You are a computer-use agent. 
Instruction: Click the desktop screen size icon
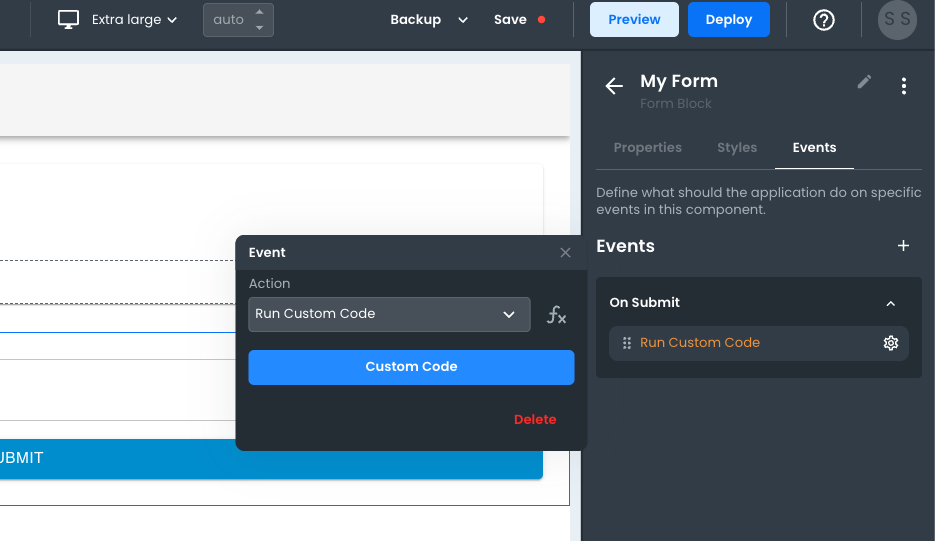[68, 20]
